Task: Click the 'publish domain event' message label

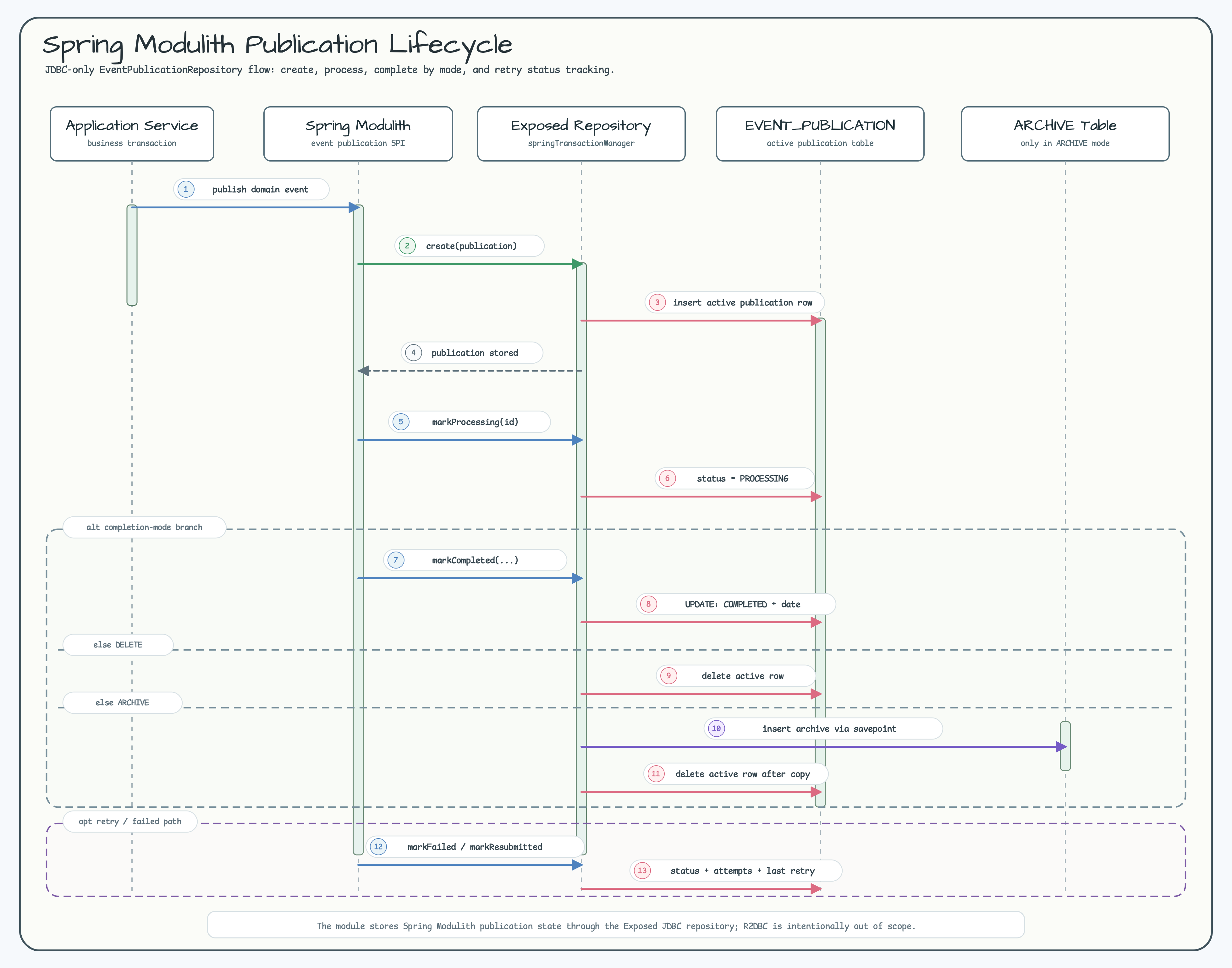Action: pyautogui.click(x=251, y=189)
